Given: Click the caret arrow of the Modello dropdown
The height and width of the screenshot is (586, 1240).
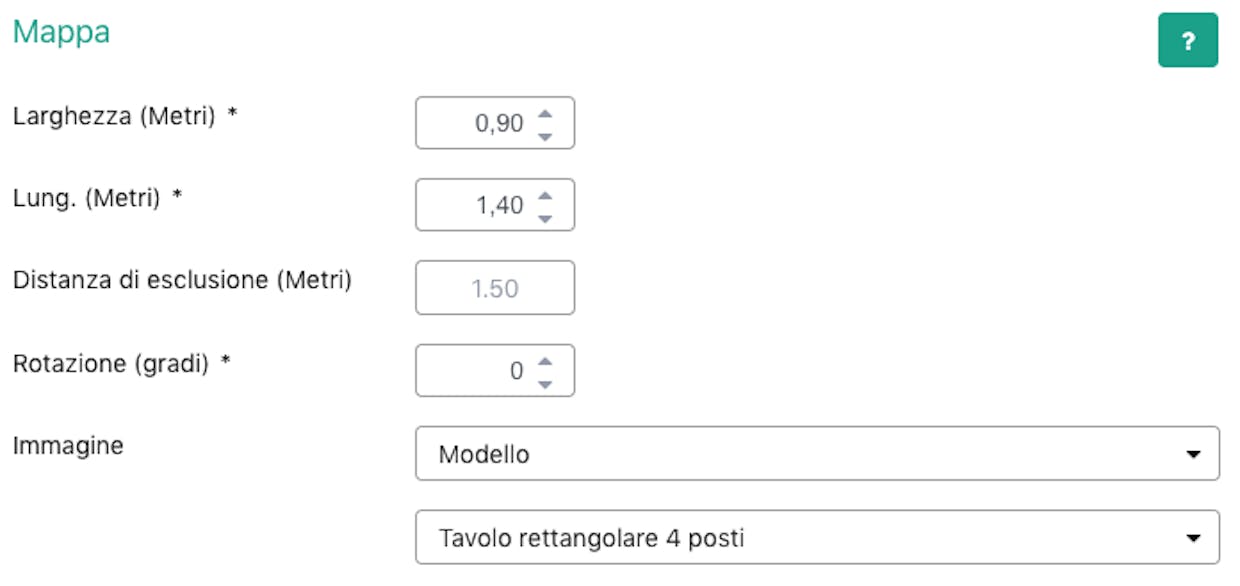Looking at the screenshot, I should click(x=1192, y=455).
